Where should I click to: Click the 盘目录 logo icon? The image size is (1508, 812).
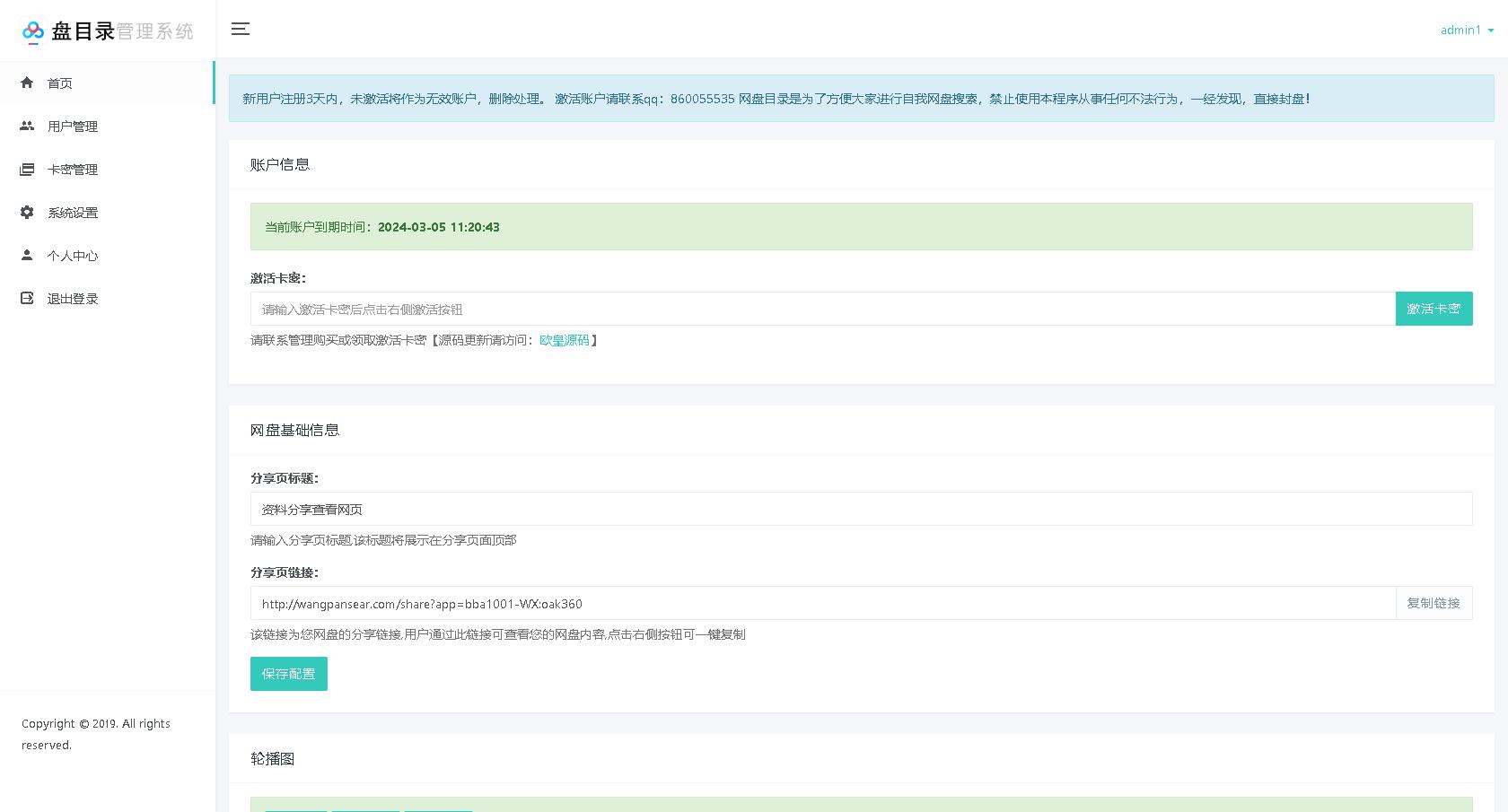click(33, 30)
